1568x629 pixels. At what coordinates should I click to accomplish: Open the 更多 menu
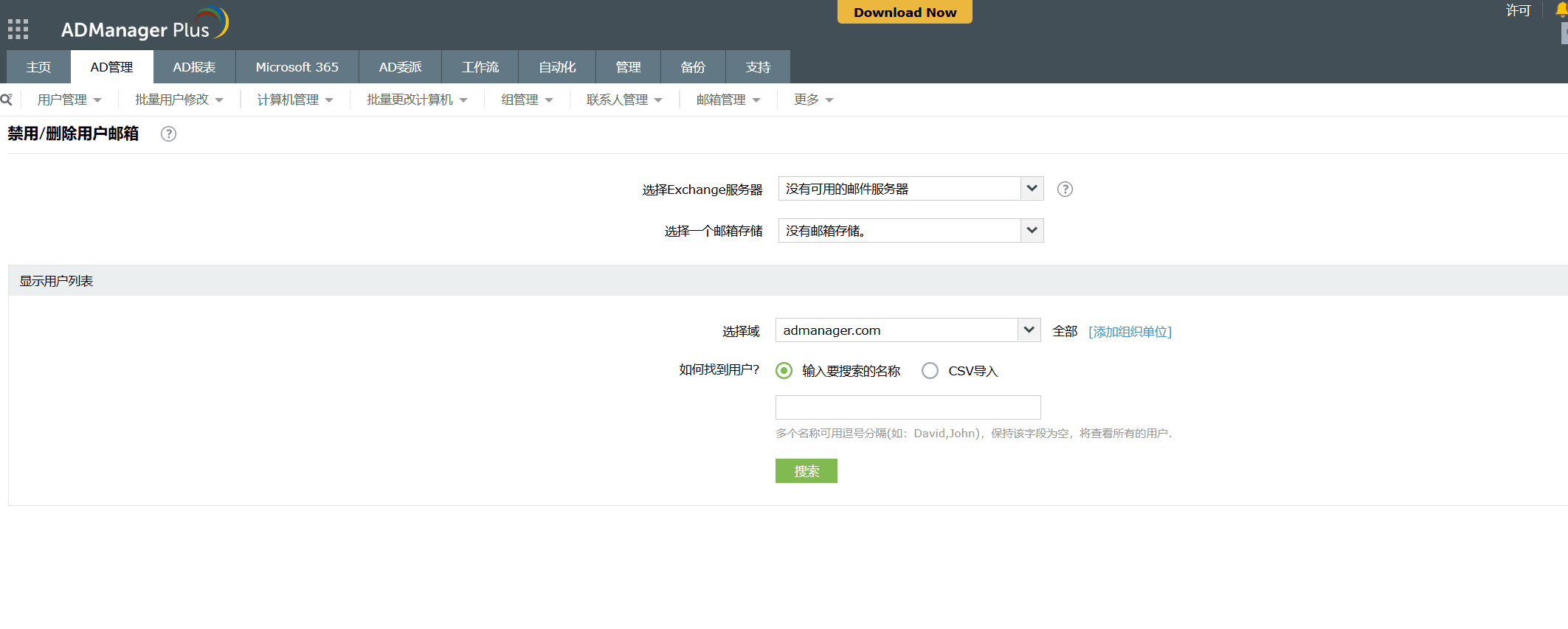click(813, 100)
